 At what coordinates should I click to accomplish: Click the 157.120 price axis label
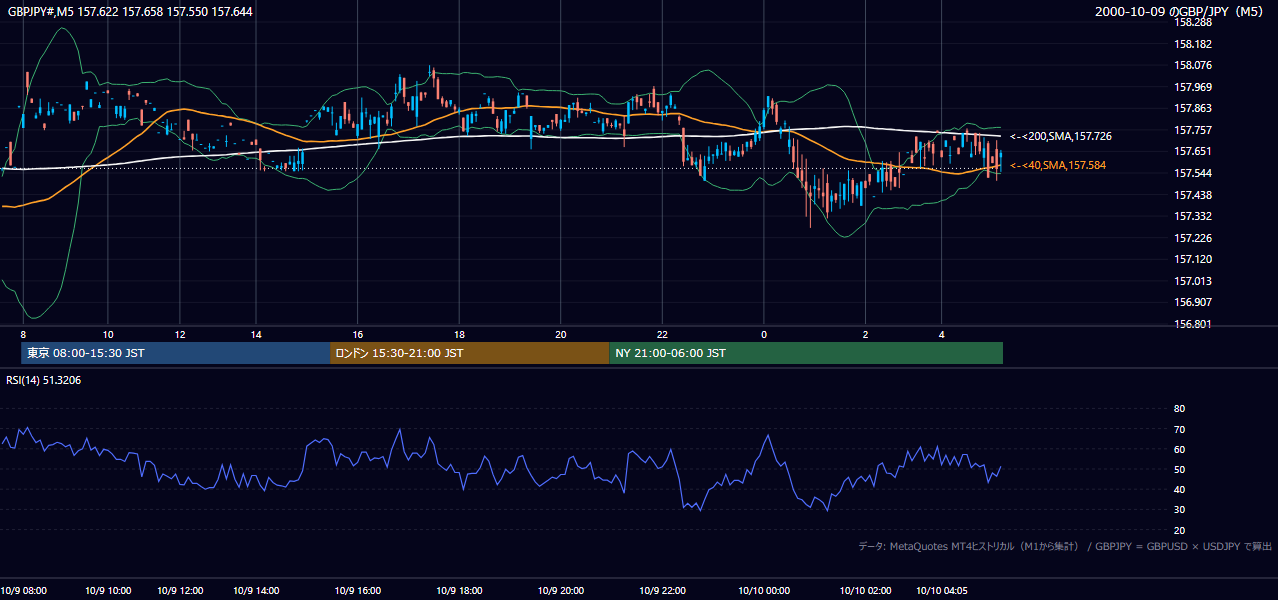point(1193,259)
